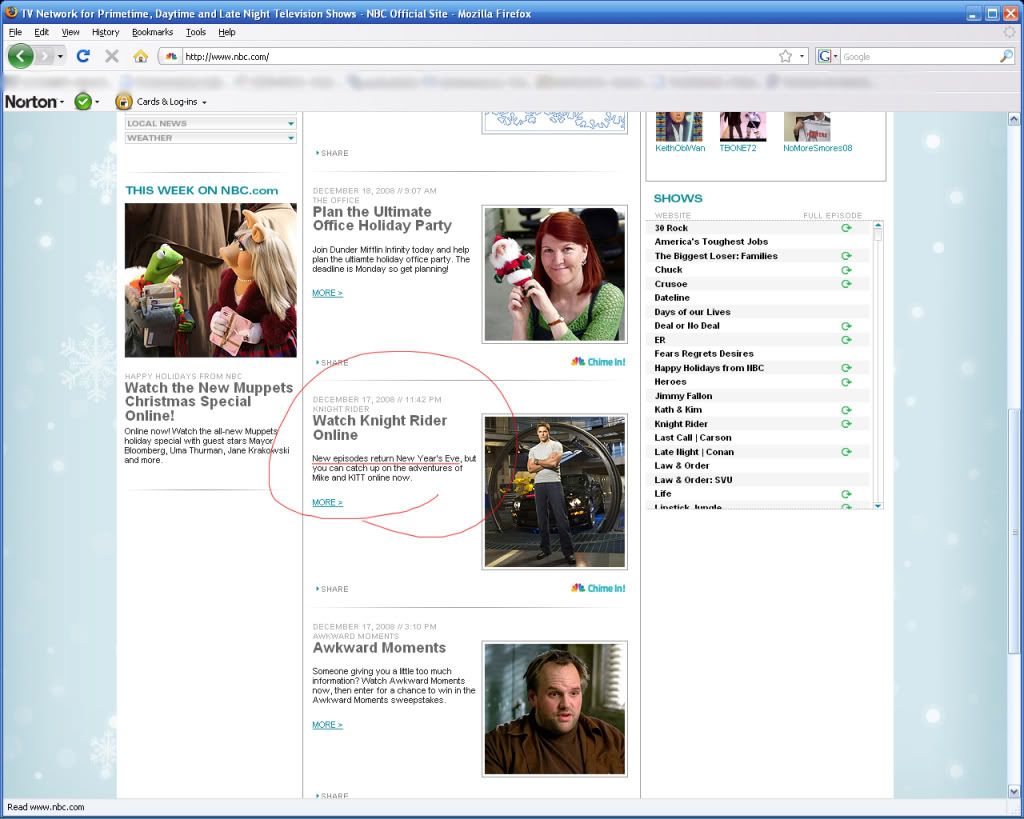Open the View menu
Image resolution: width=1024 pixels, height=819 pixels.
(70, 32)
